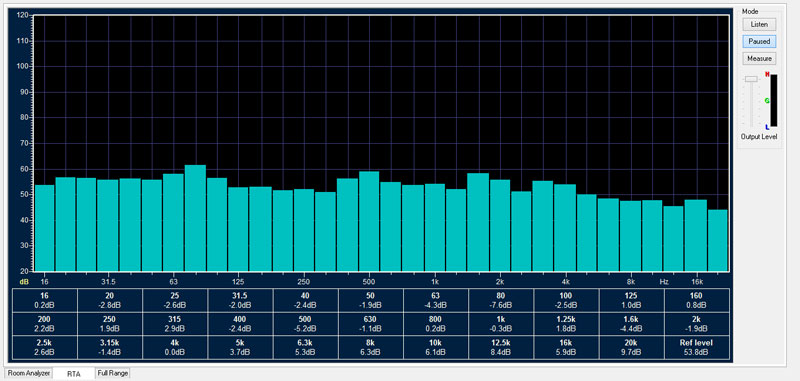The width and height of the screenshot is (800, 381).
Task: Switch to Listen mode
Action: tap(759, 24)
